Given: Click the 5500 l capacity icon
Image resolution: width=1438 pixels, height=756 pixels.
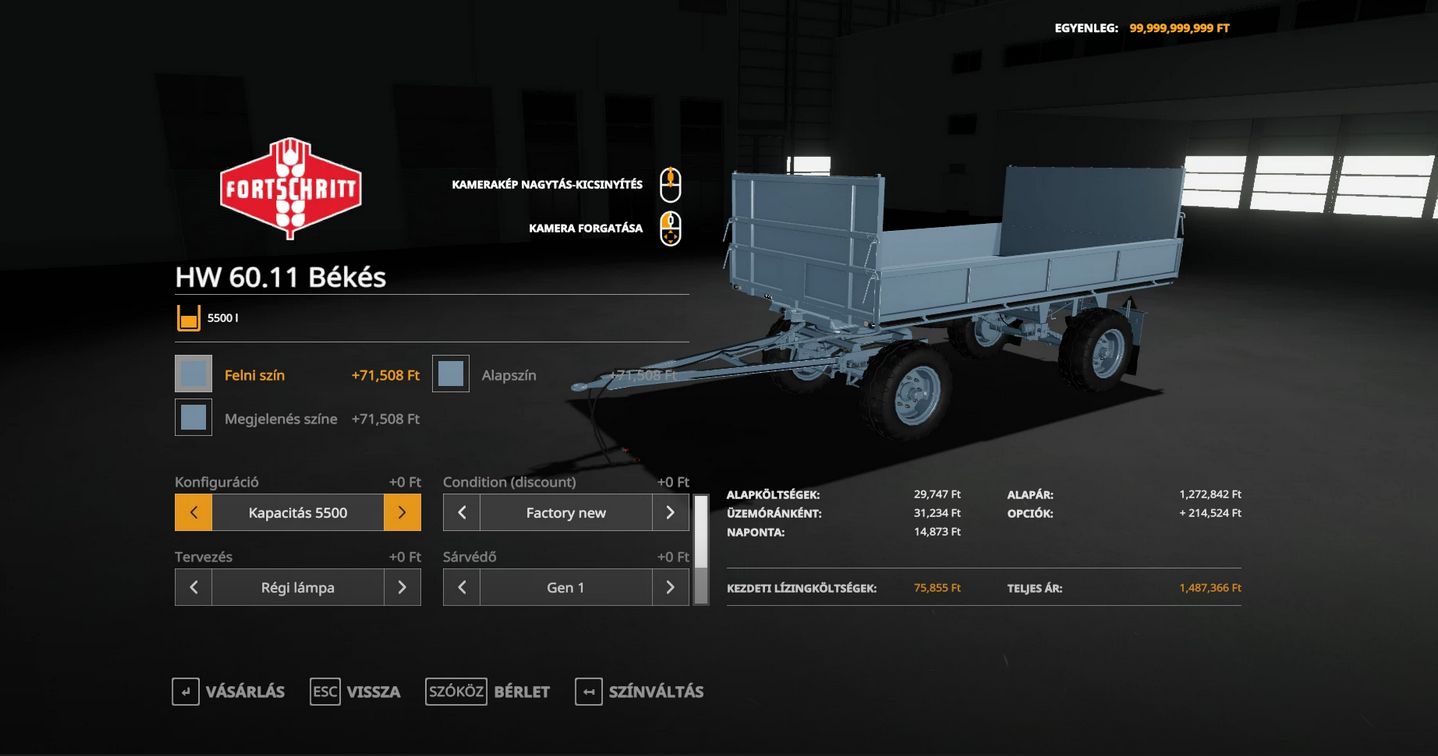Looking at the screenshot, I should click(x=188, y=318).
